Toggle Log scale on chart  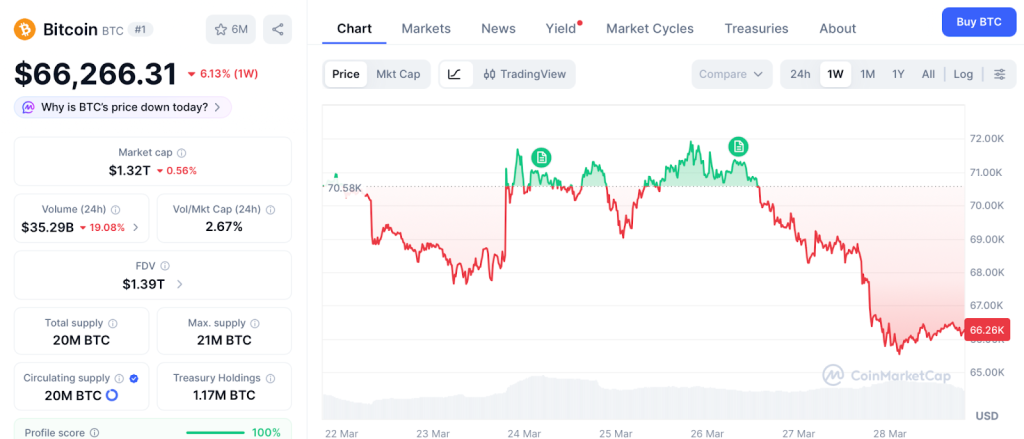pos(963,74)
